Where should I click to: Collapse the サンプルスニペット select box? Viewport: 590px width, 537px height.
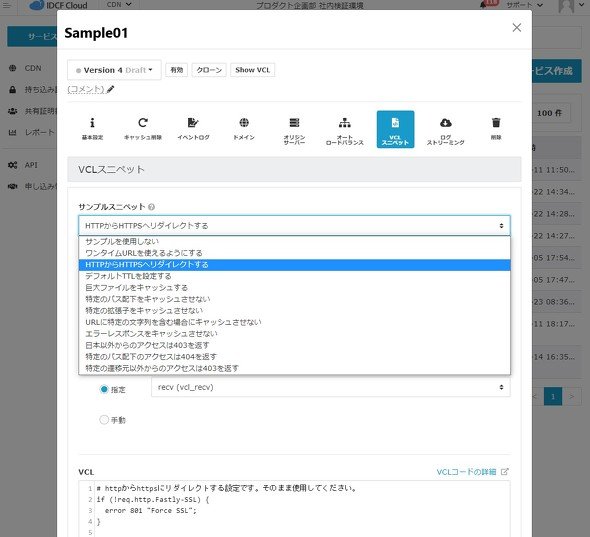click(294, 225)
